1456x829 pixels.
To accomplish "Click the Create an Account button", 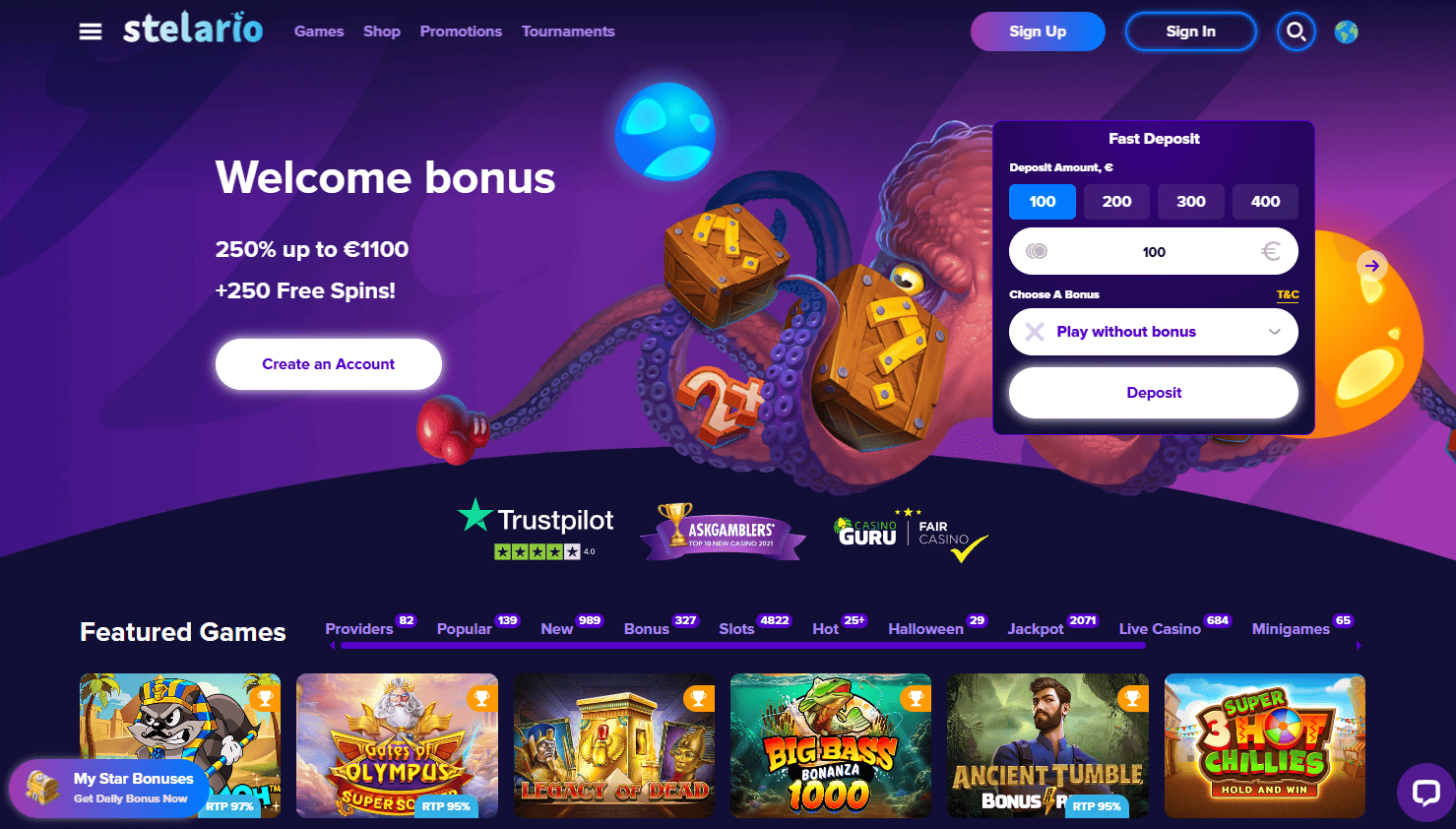I will click(329, 364).
